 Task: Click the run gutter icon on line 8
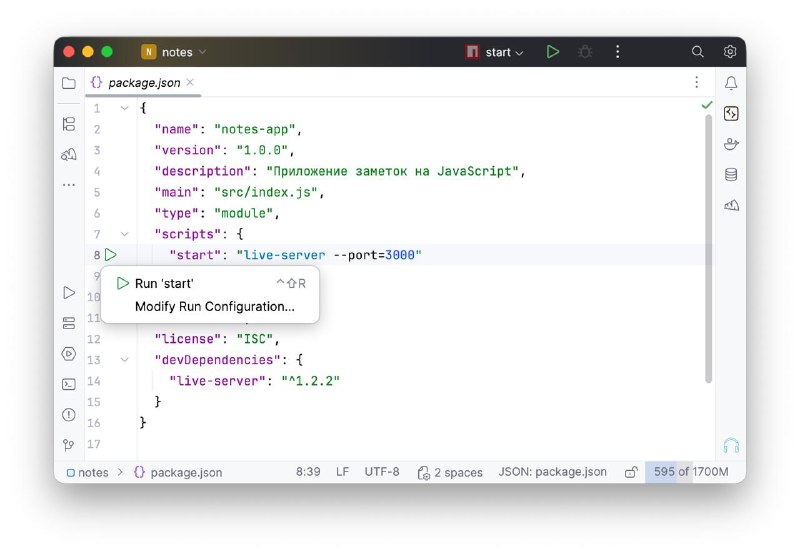tap(111, 254)
